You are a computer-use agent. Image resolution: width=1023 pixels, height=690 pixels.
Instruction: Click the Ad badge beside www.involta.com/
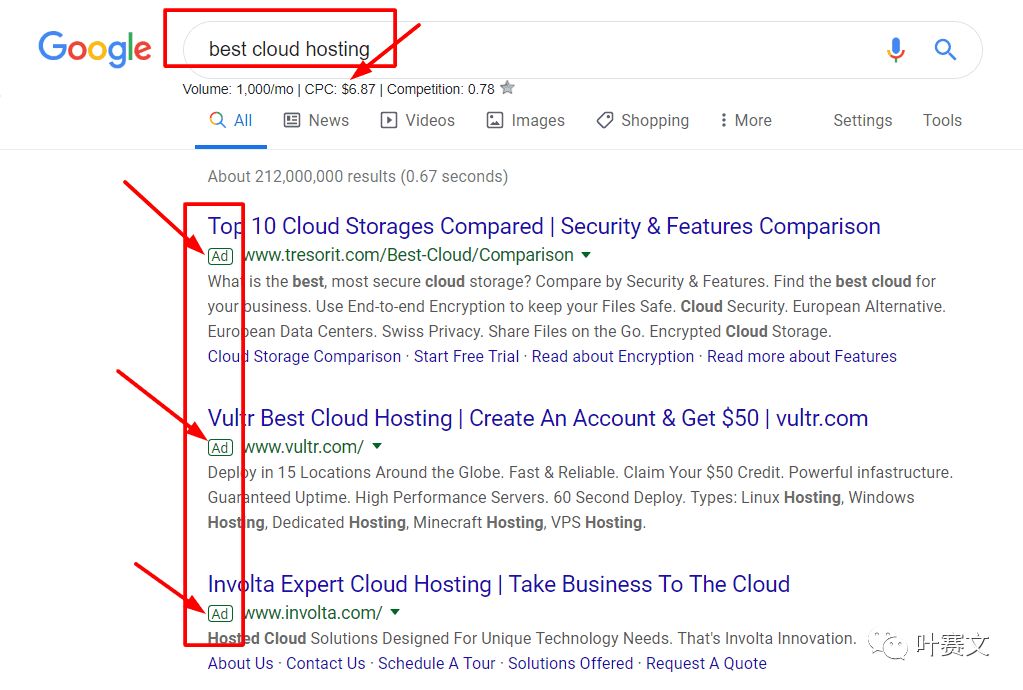pyautogui.click(x=221, y=614)
